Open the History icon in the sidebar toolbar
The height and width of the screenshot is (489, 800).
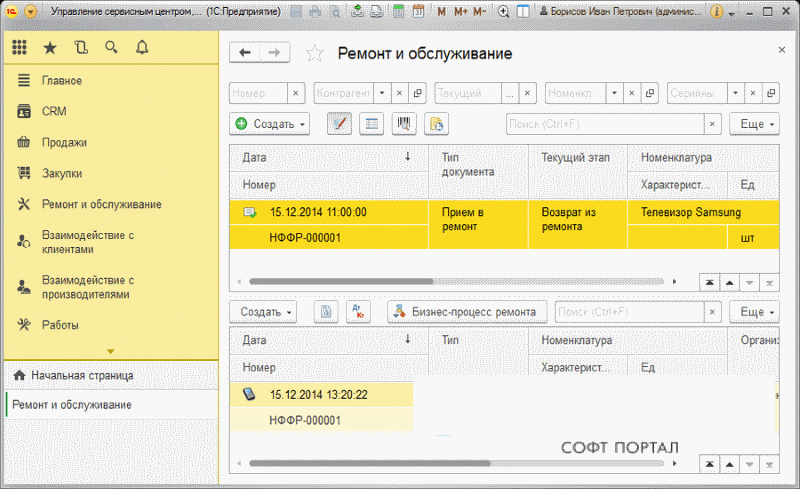(81, 47)
